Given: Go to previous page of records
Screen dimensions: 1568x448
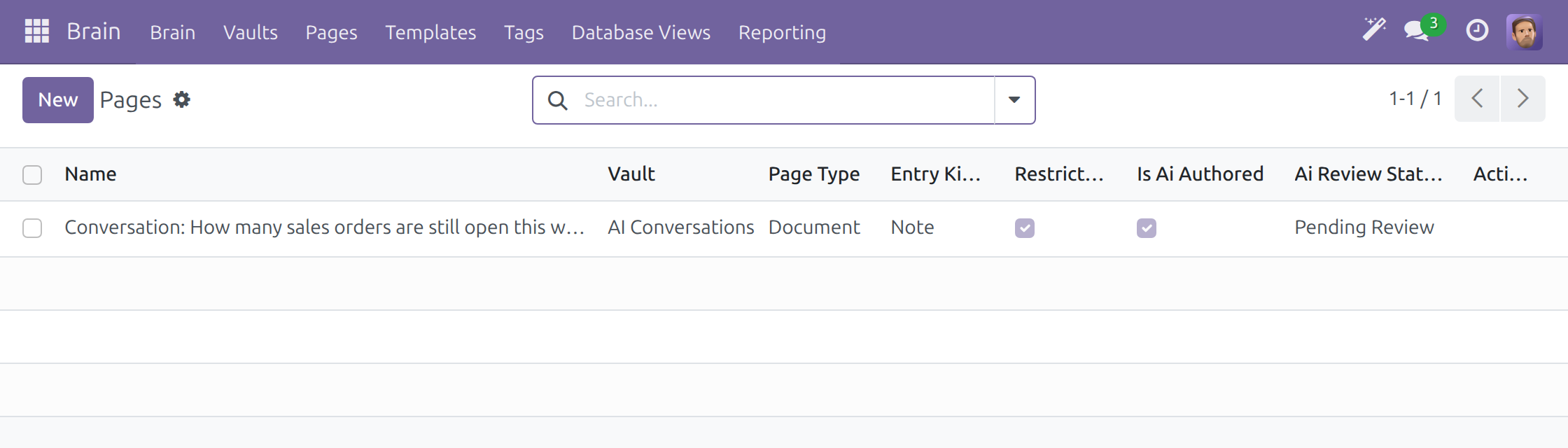Looking at the screenshot, I should click(x=1477, y=99).
